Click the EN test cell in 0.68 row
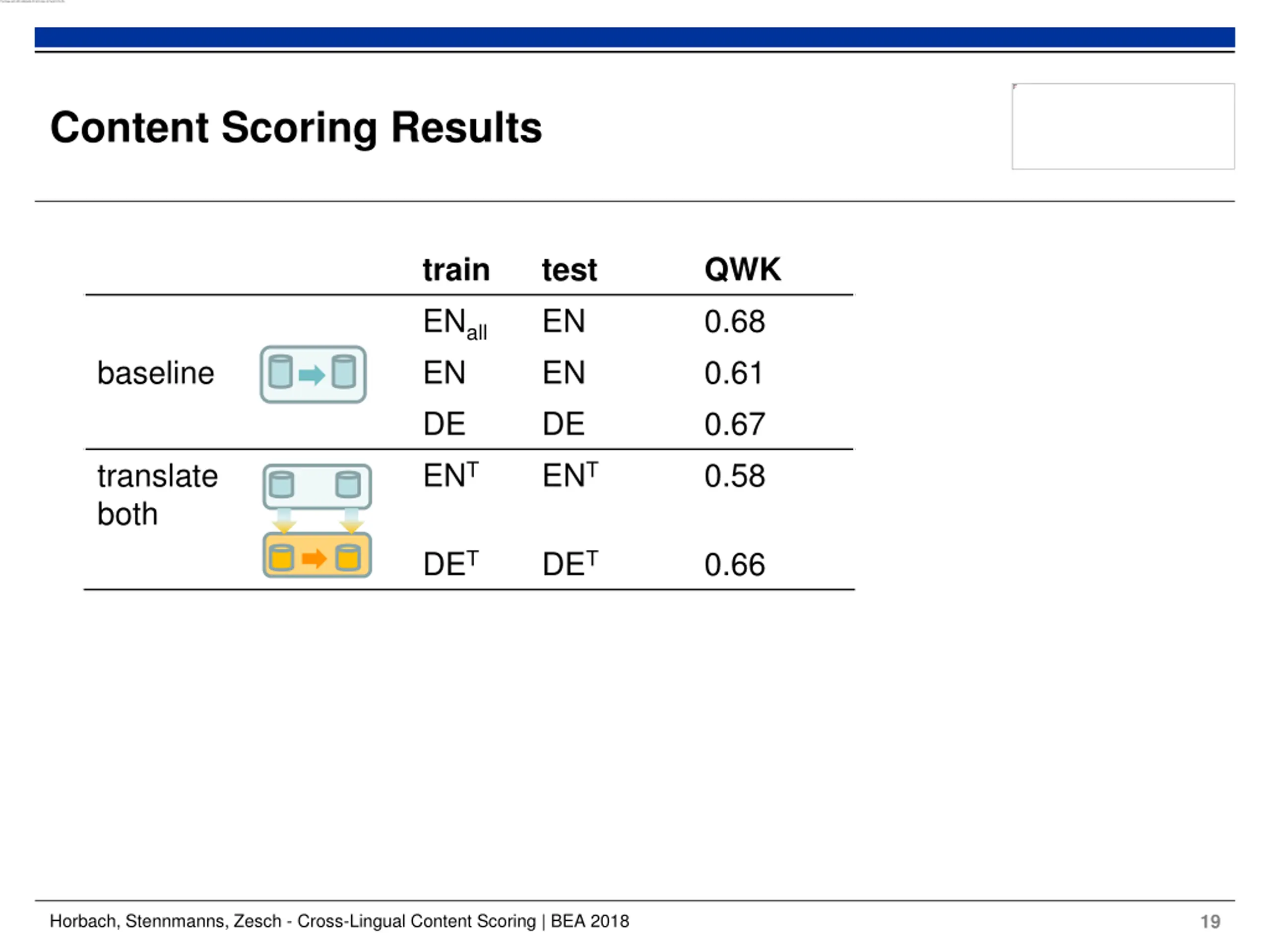The image size is (1270, 952). 564,321
